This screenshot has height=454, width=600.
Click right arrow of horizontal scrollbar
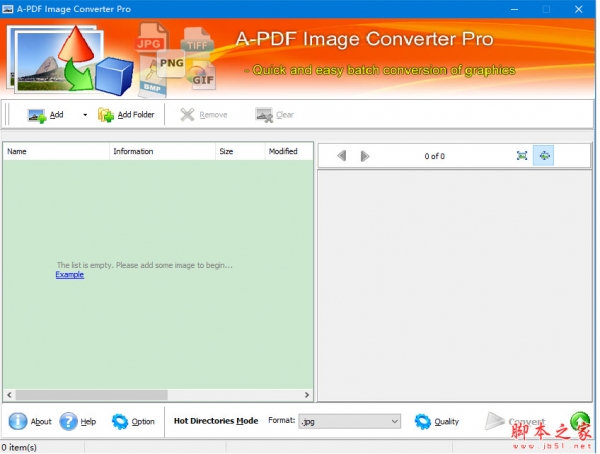coord(307,395)
